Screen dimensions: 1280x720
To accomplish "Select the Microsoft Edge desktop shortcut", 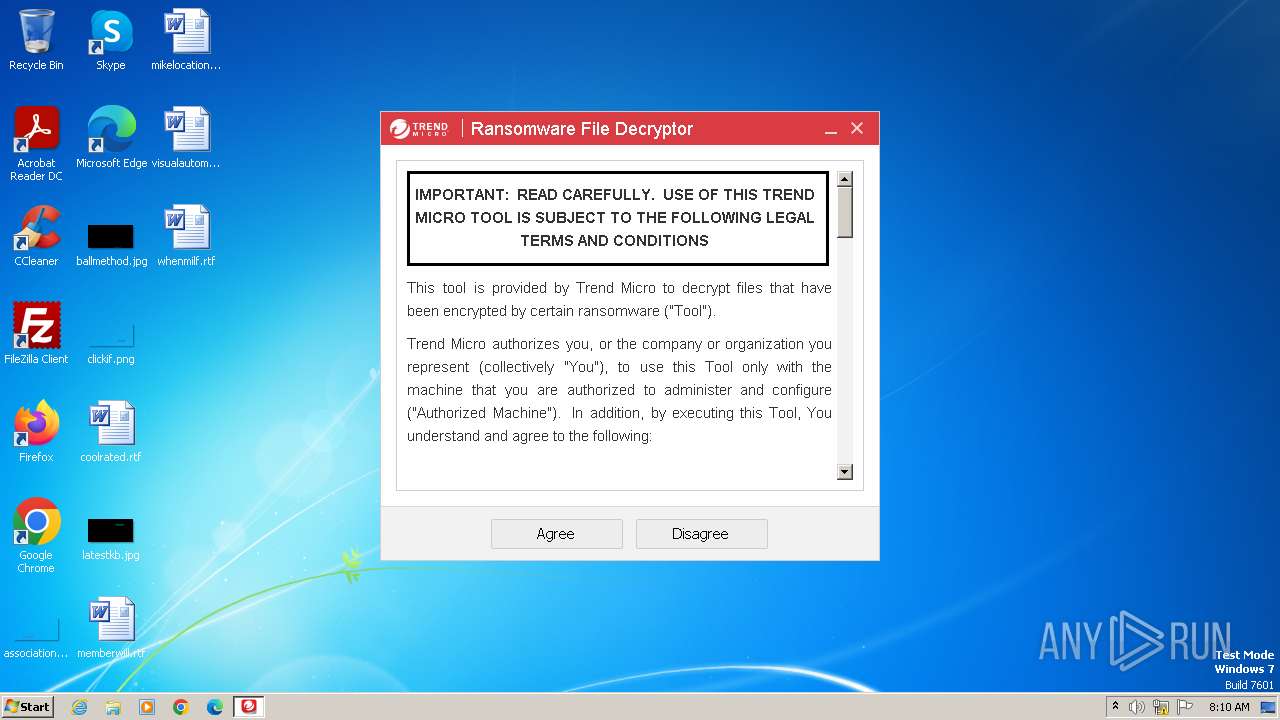I will (111, 138).
